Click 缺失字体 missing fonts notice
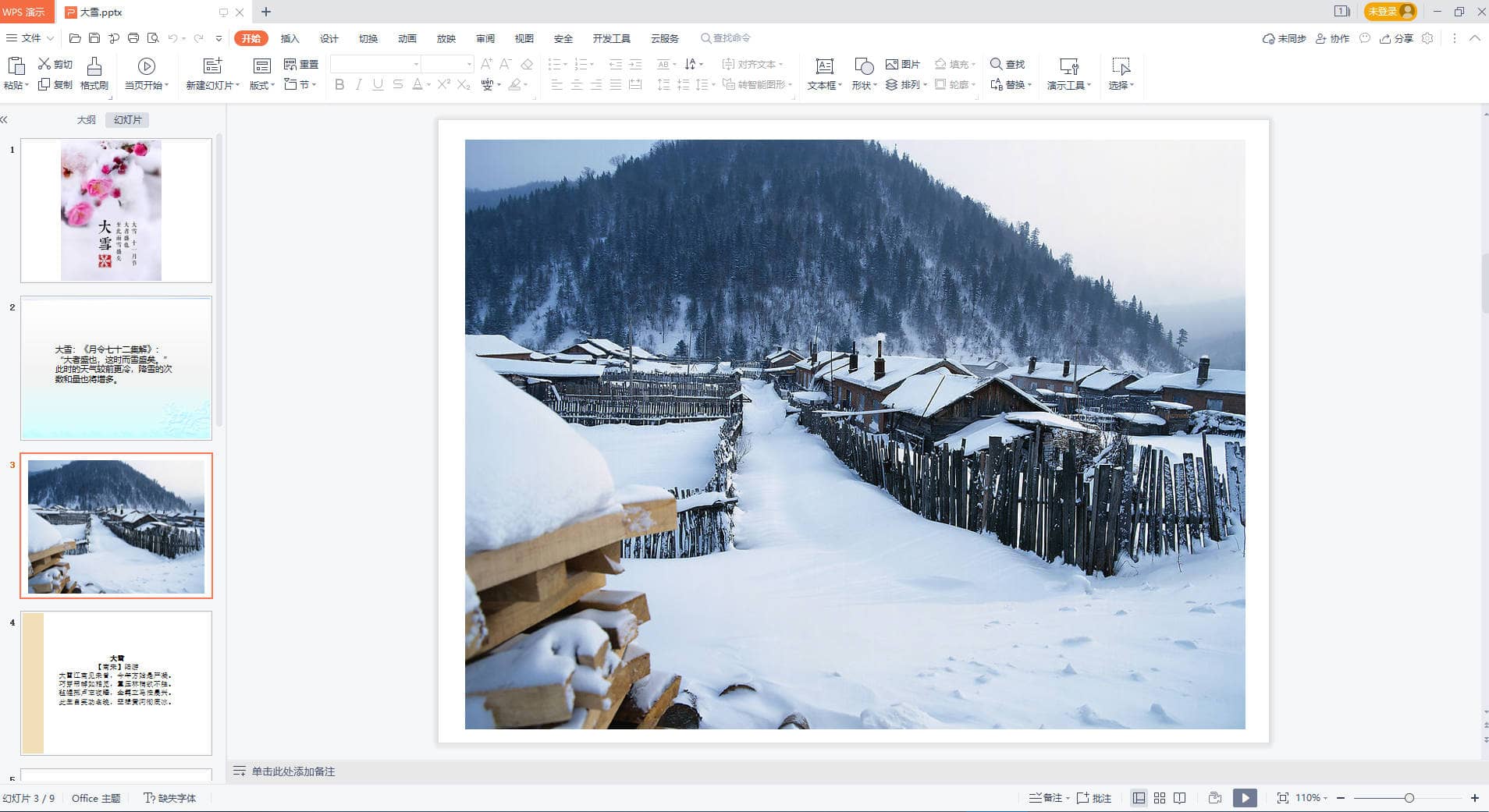The height and width of the screenshot is (812, 1489). [x=170, y=798]
